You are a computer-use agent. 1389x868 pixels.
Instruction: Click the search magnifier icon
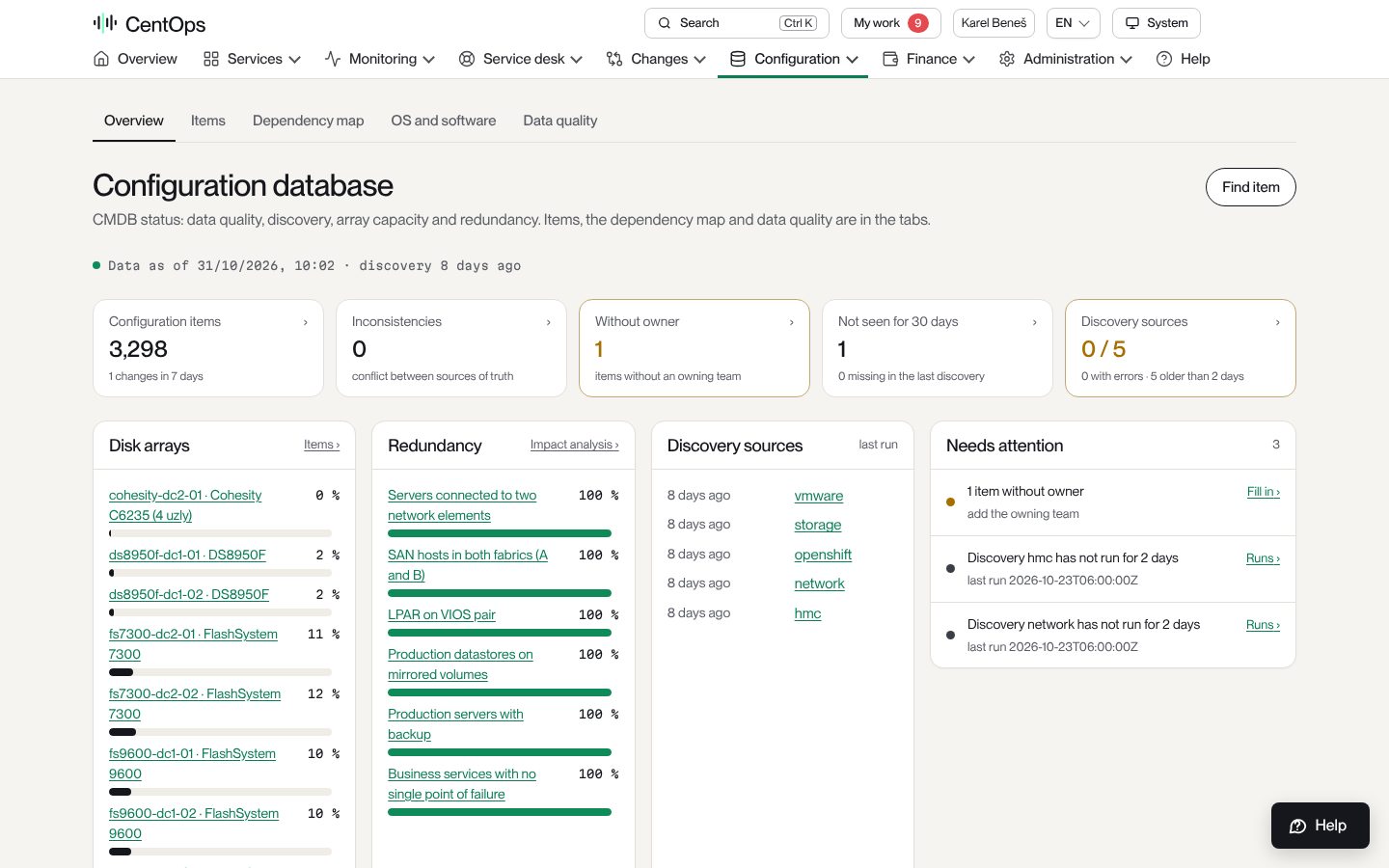pos(665,23)
